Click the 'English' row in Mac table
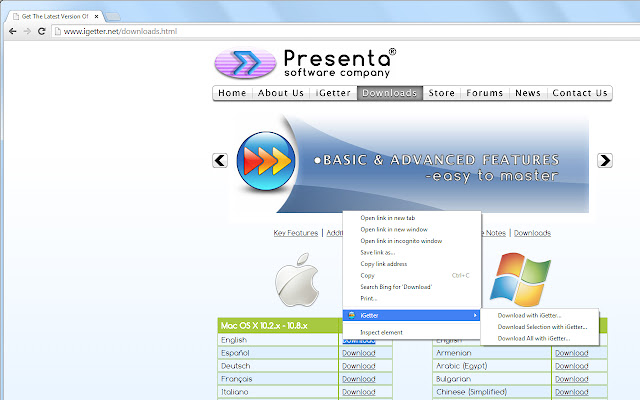This screenshot has width=640, height=400. click(278, 340)
